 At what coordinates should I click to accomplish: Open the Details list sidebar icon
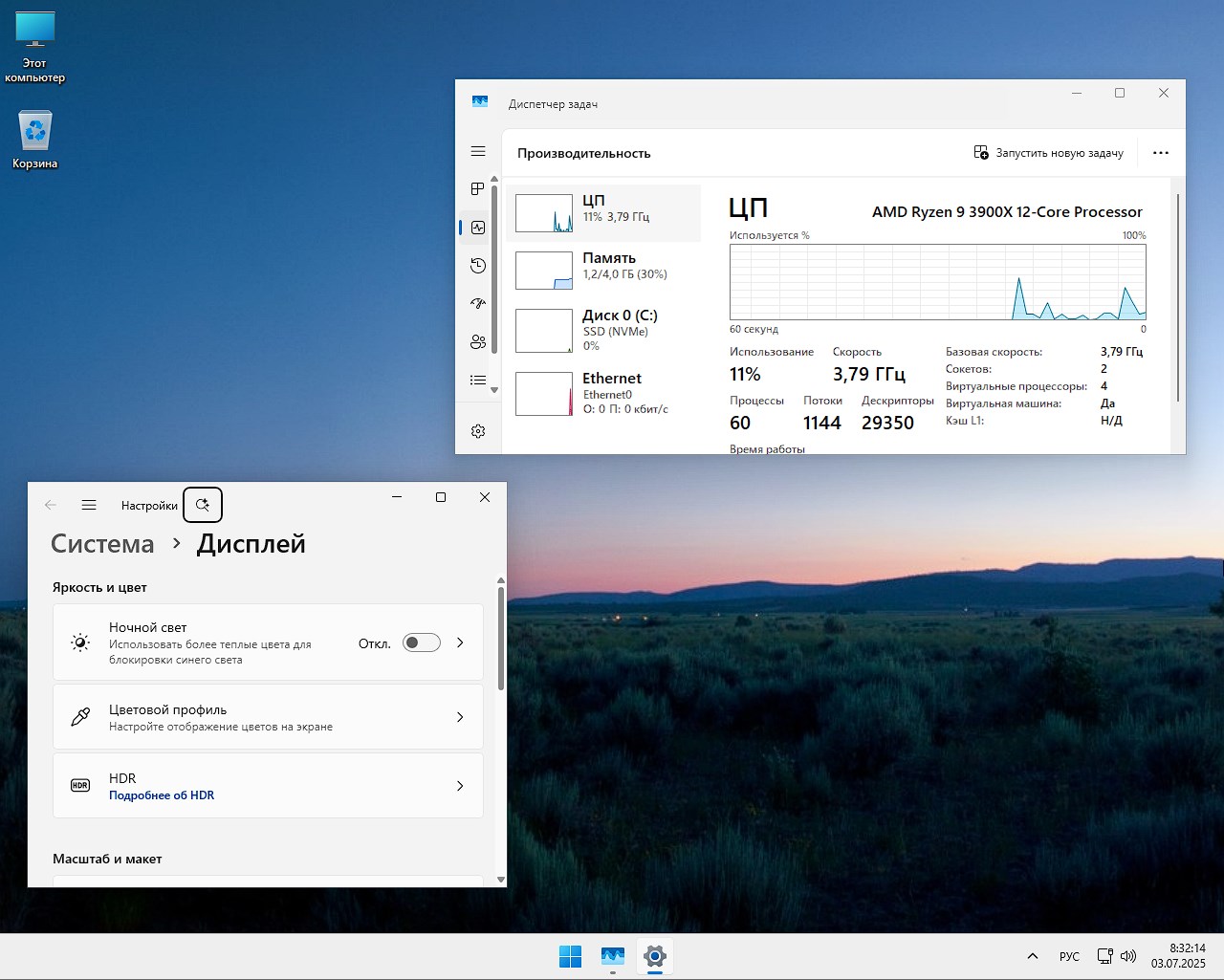point(478,381)
